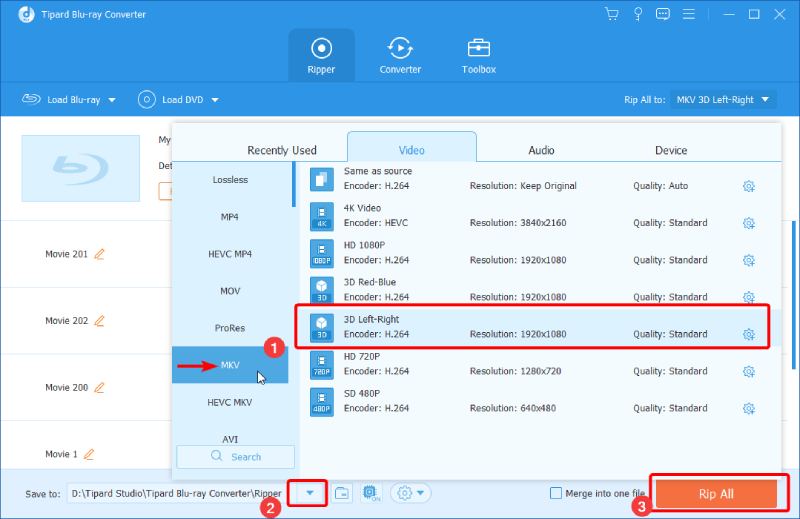
Task: Open the Recently Used tab
Action: (x=282, y=150)
